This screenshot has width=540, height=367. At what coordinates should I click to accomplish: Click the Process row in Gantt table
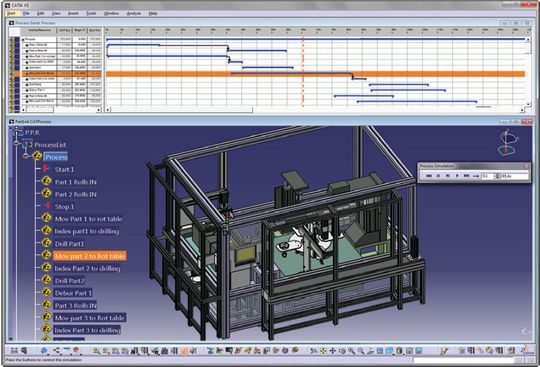pyautogui.click(x=61, y=39)
